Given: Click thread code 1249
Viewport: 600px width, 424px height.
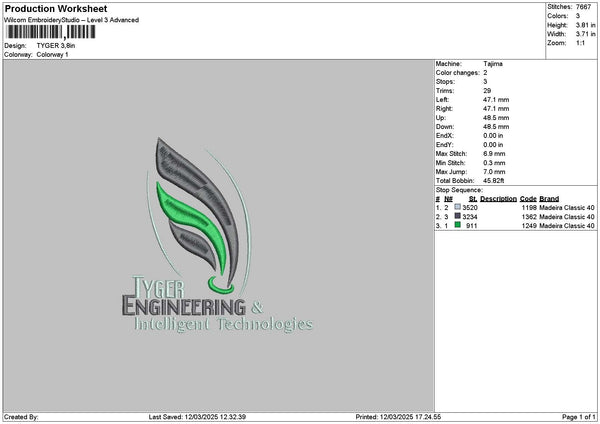Looking at the screenshot, I should [529, 226].
